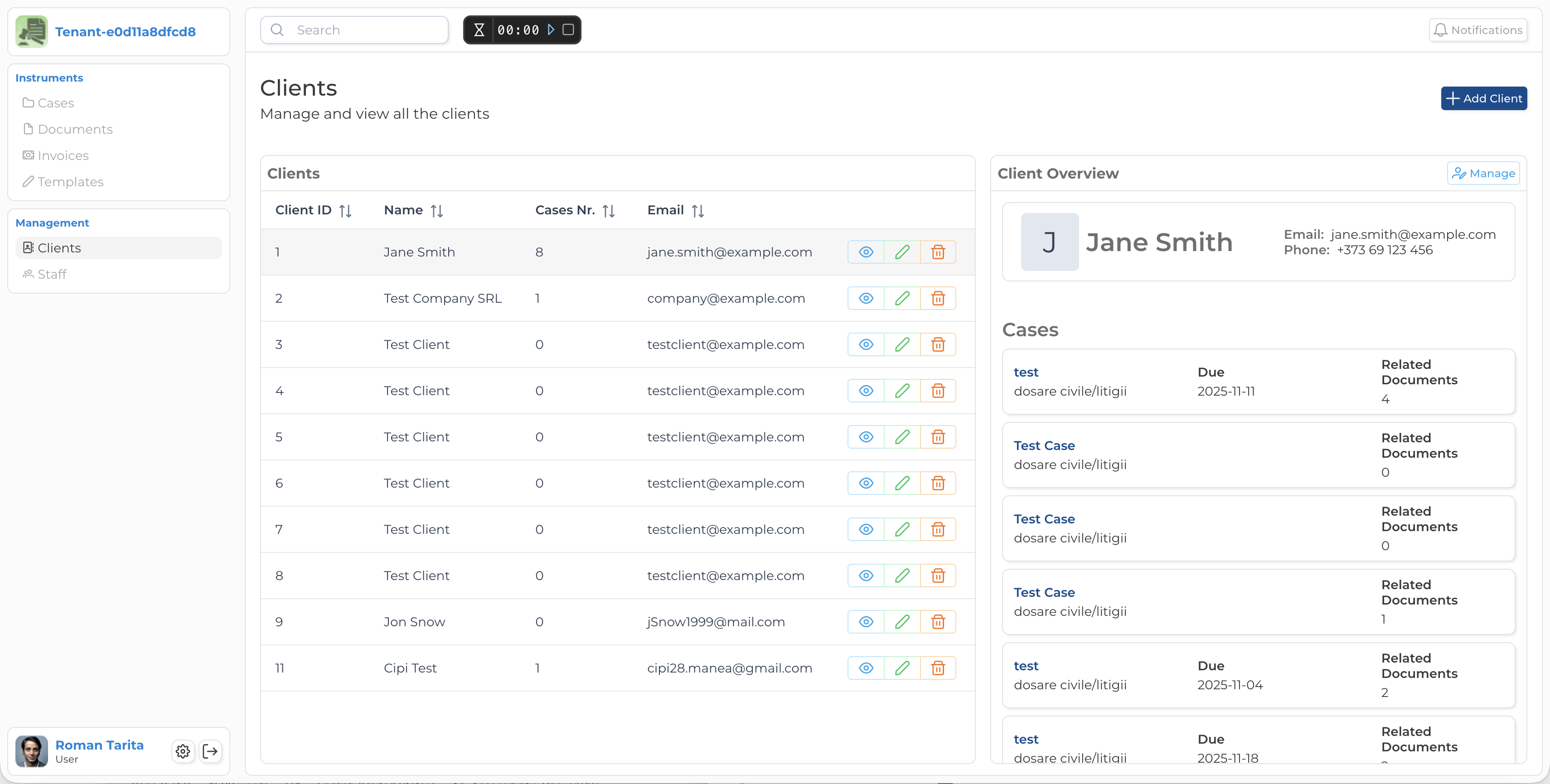Click the logout icon in user panel
This screenshot has height=784, width=1550.
[211, 751]
